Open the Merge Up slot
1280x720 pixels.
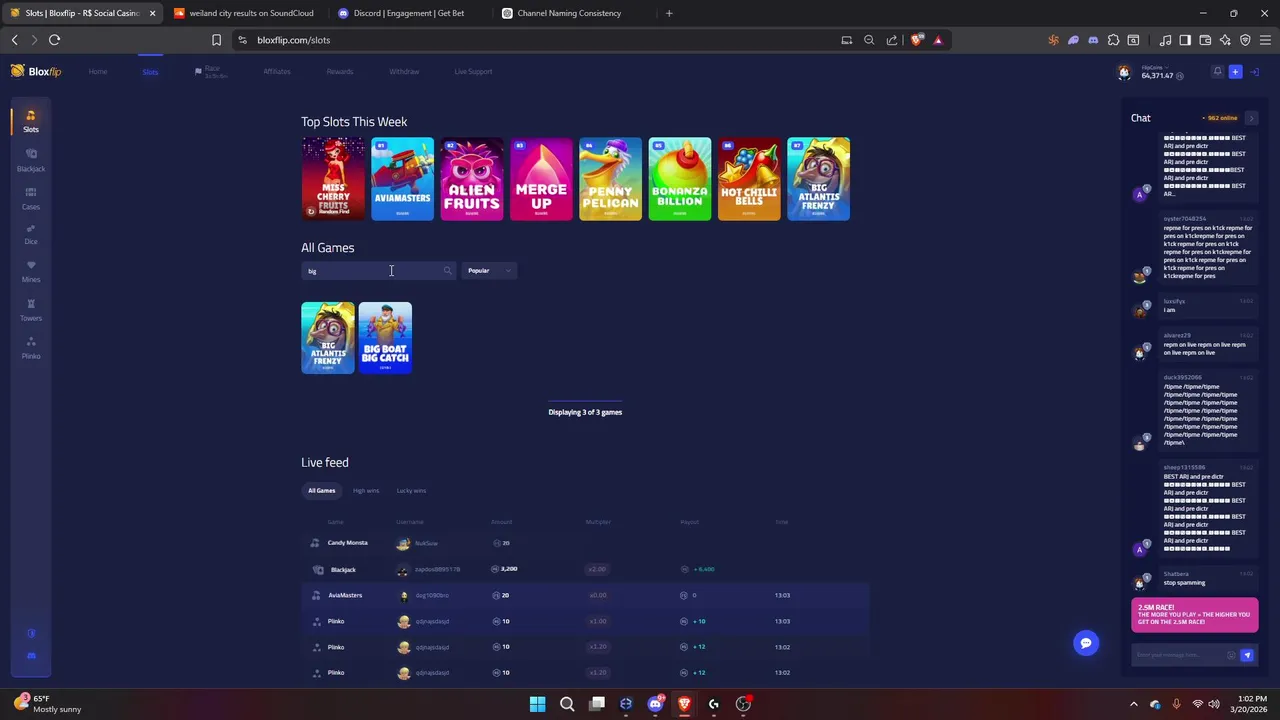(541, 179)
